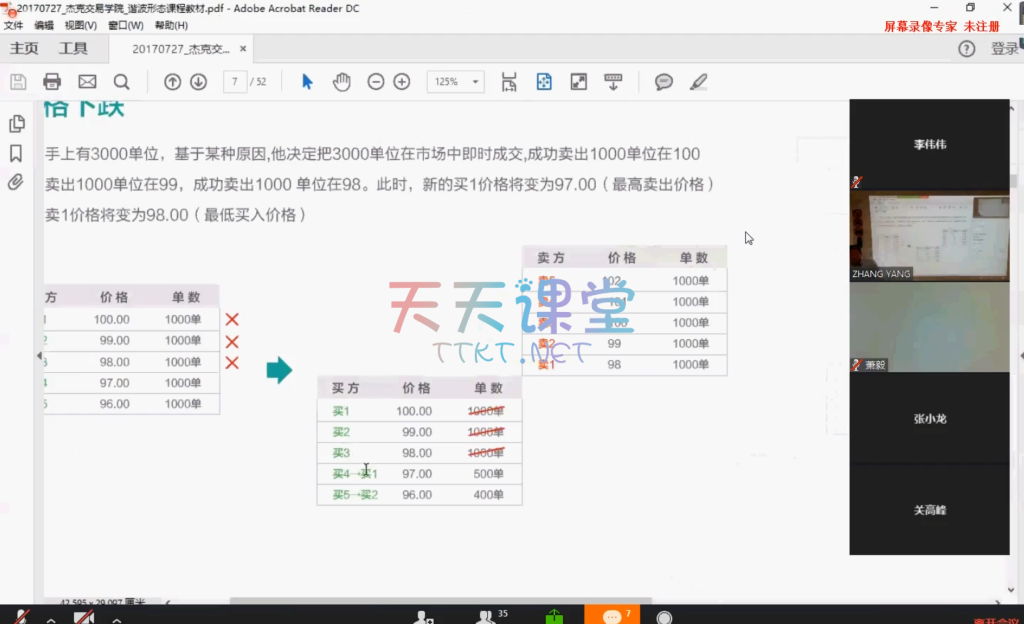1024x624 pixels.
Task: Select the Hand pan tool
Action: (341, 82)
